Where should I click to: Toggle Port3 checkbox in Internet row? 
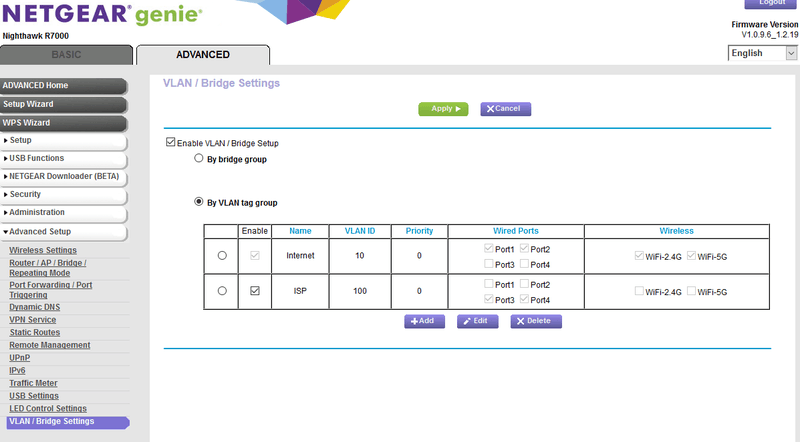click(x=488, y=263)
